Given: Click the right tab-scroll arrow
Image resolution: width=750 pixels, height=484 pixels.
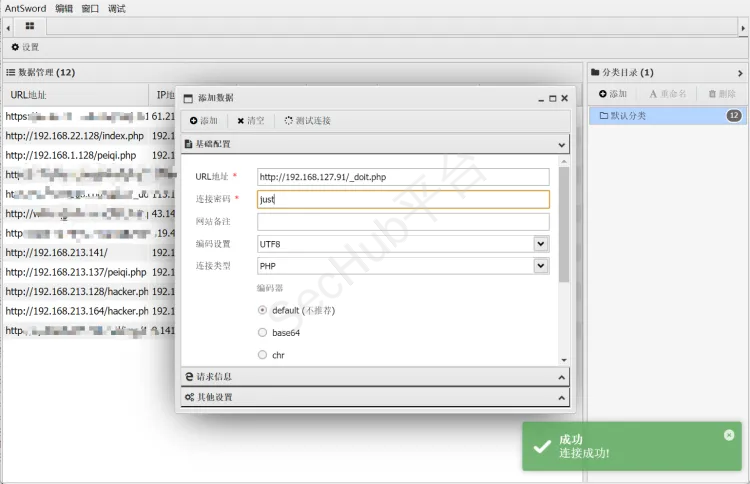Looking at the screenshot, I should [x=743, y=28].
